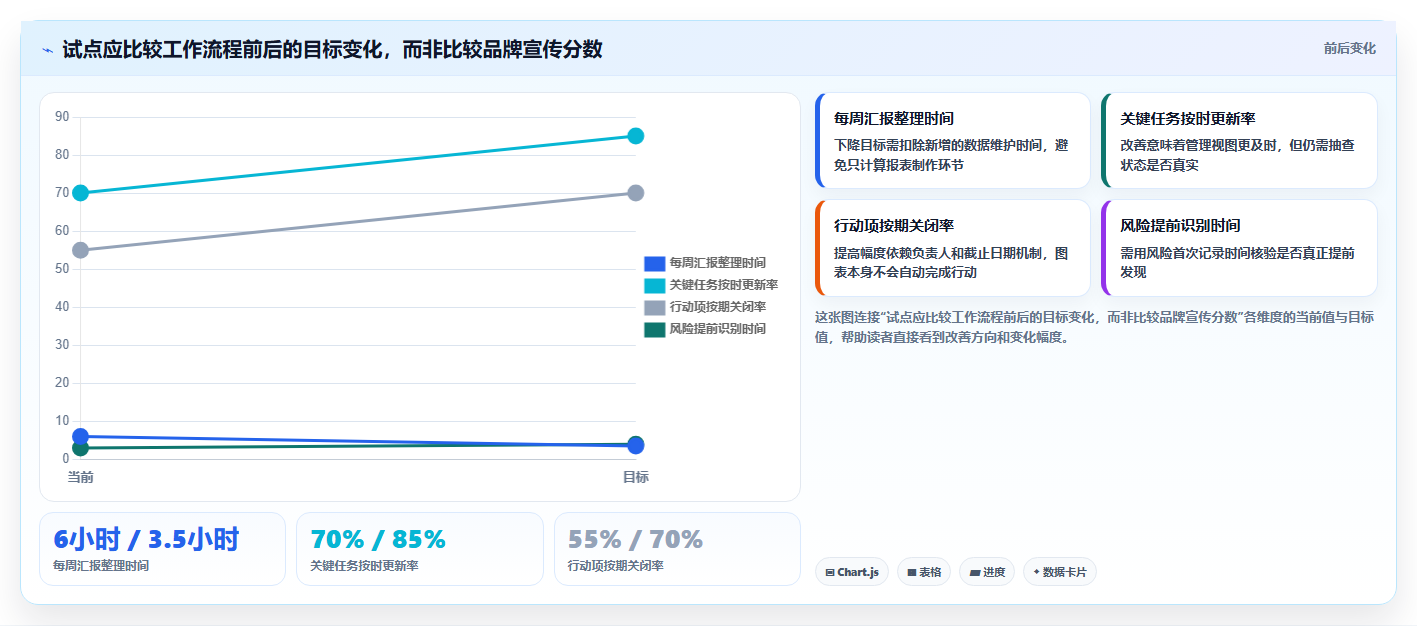Click the 进度 chip

[987, 572]
